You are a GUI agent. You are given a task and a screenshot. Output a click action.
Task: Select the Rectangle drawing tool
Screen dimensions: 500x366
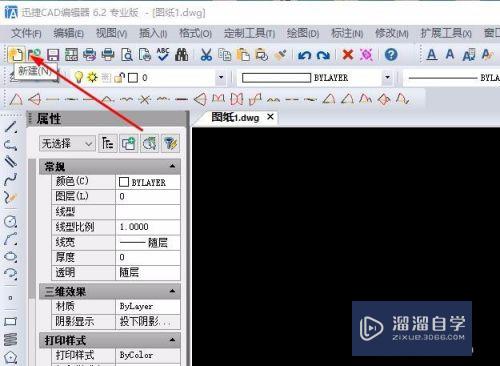pos(10,322)
